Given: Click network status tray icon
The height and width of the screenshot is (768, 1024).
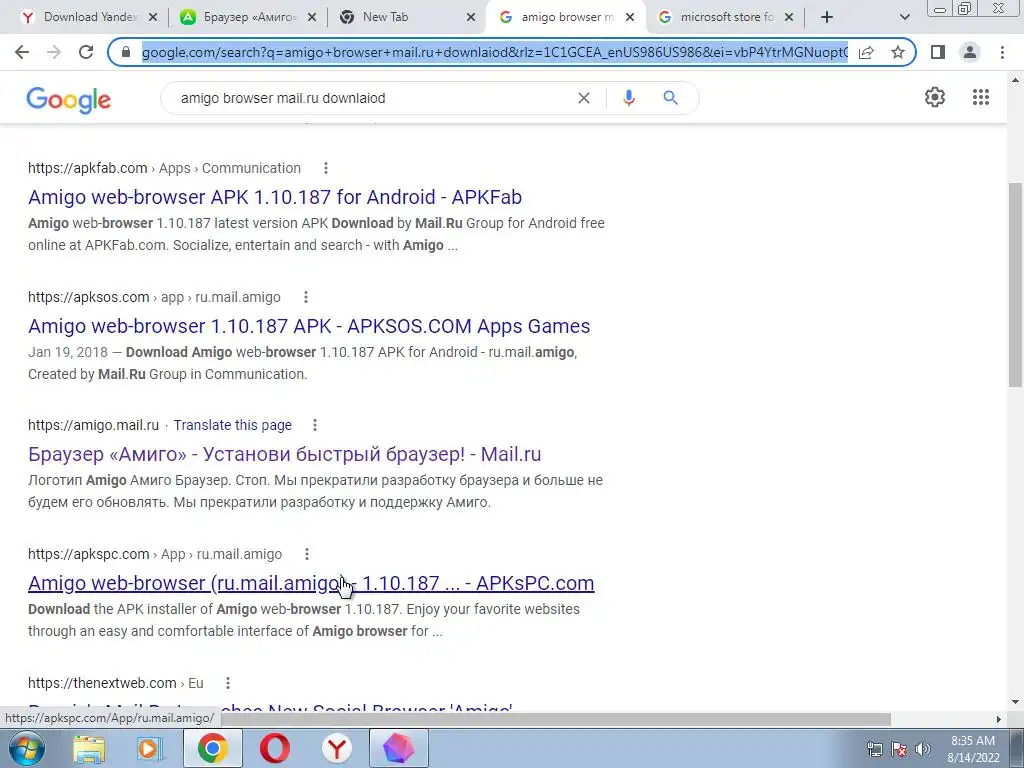Looking at the screenshot, I should point(874,749).
